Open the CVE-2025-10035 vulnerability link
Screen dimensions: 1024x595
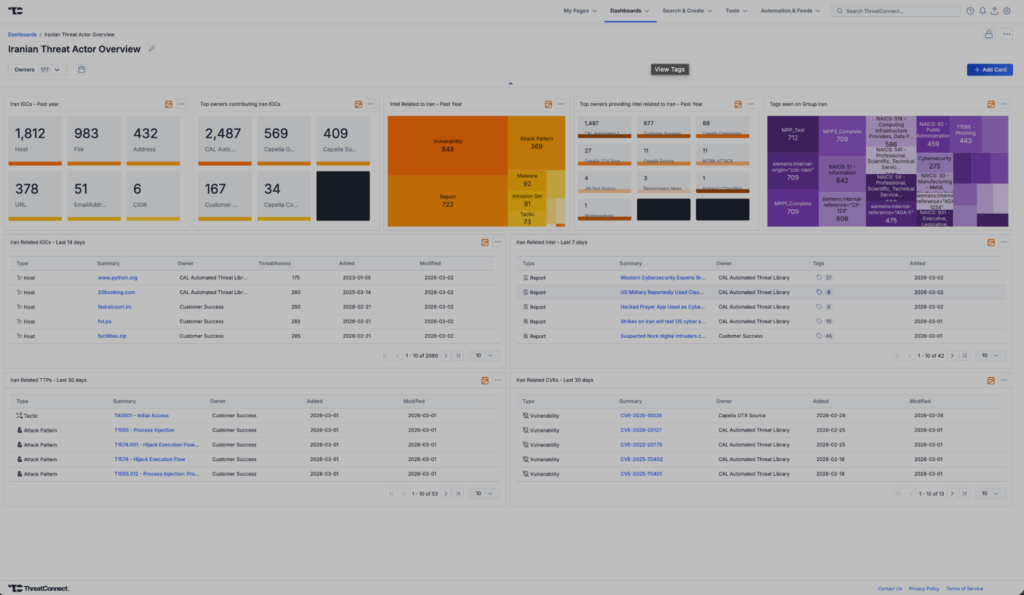[x=641, y=415]
